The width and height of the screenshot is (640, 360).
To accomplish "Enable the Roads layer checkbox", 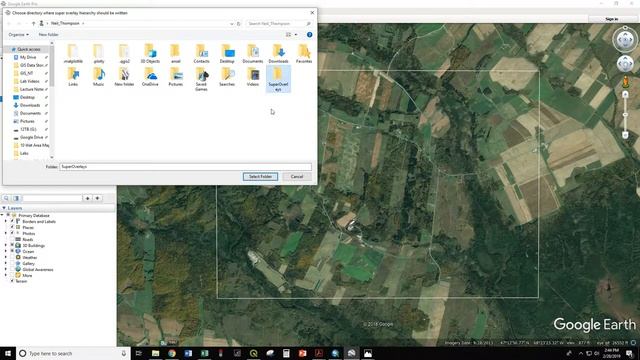I will [x=12, y=239].
